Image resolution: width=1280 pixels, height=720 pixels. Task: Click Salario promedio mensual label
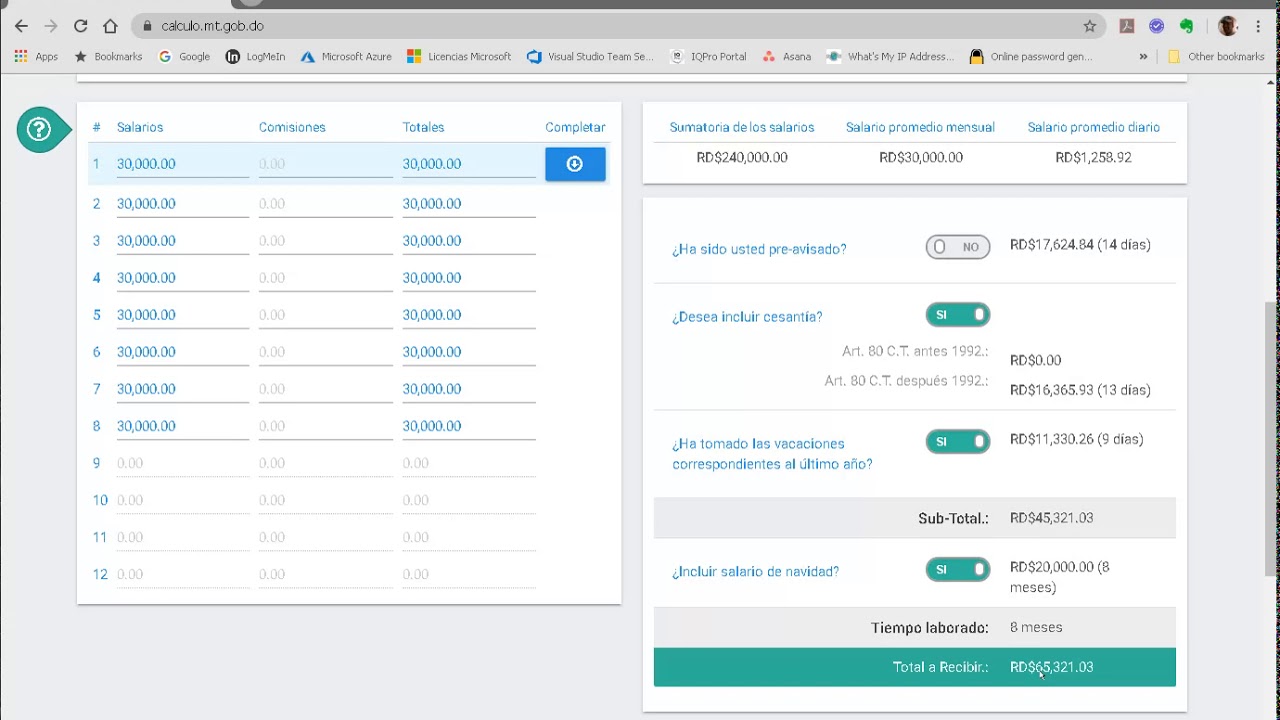click(920, 127)
